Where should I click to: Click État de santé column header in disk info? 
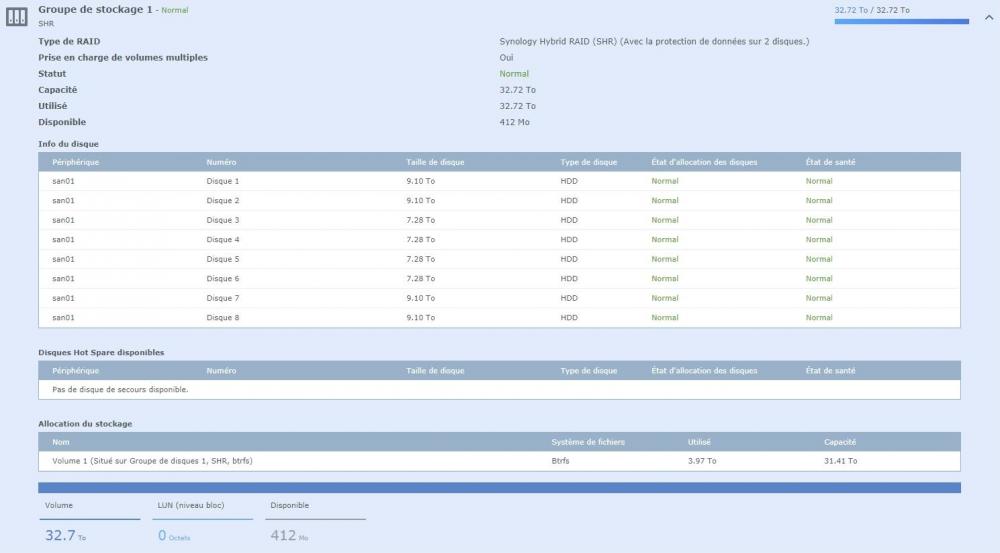point(830,162)
